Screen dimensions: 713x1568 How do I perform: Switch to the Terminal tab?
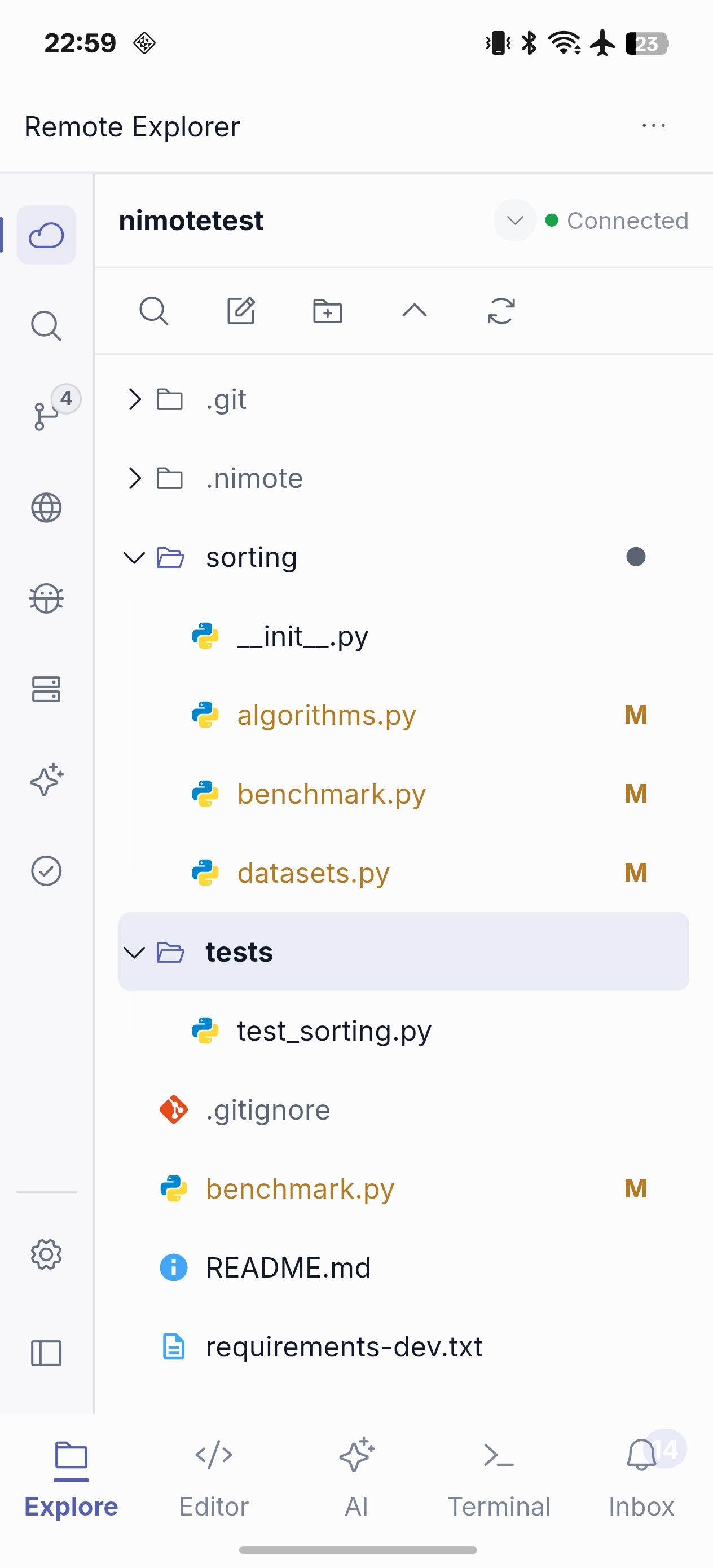click(x=499, y=1479)
